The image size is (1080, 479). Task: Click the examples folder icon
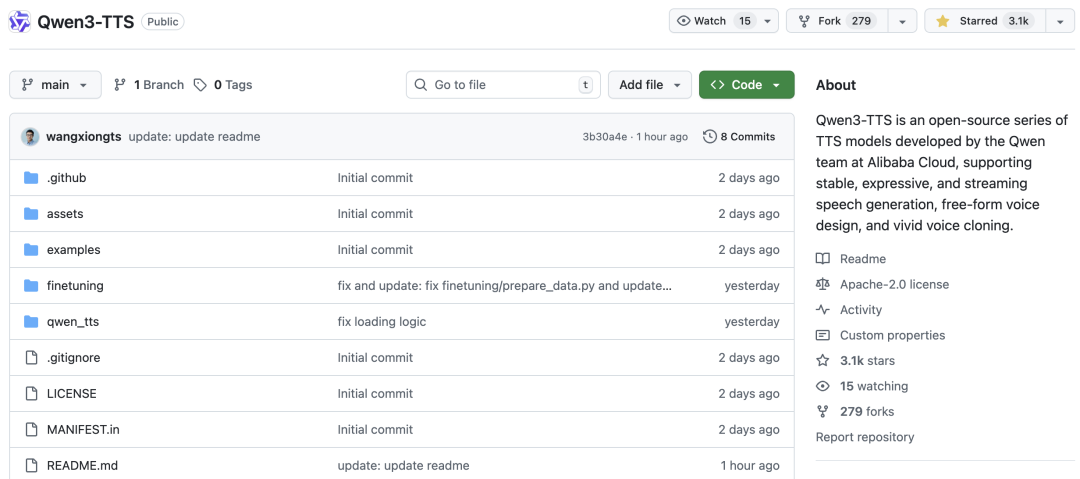click(x=30, y=249)
